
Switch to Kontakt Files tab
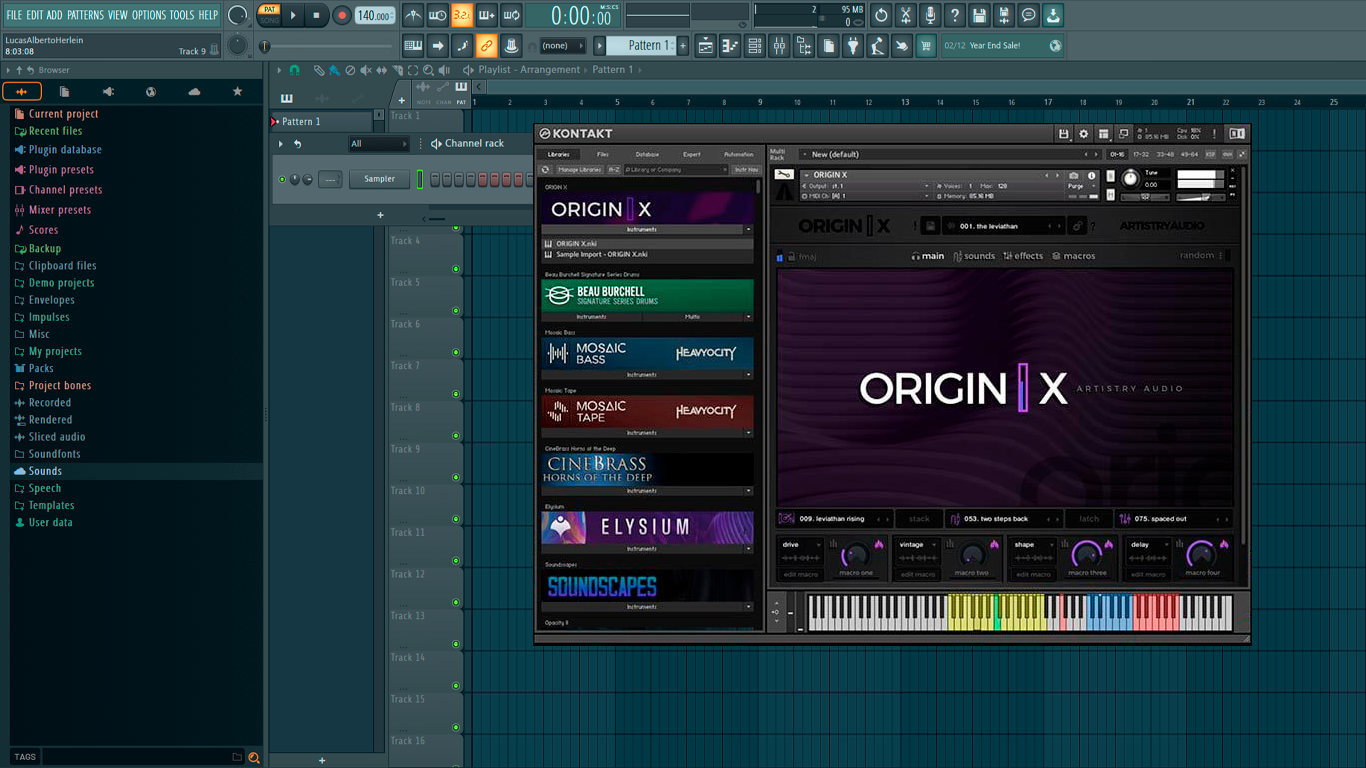pyautogui.click(x=603, y=155)
